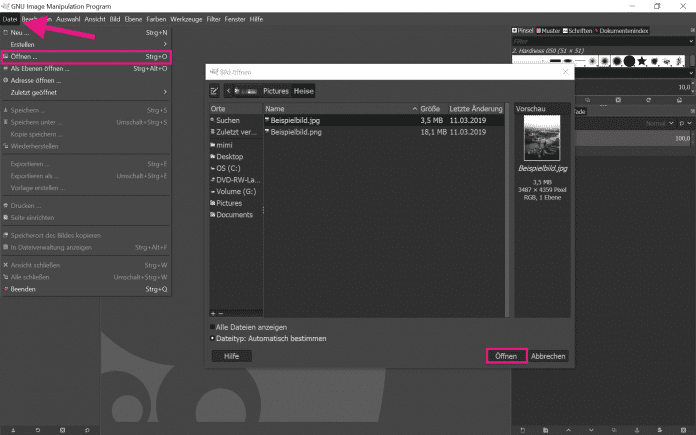
Task: Click the 'Abbrechen' button
Action: point(548,356)
